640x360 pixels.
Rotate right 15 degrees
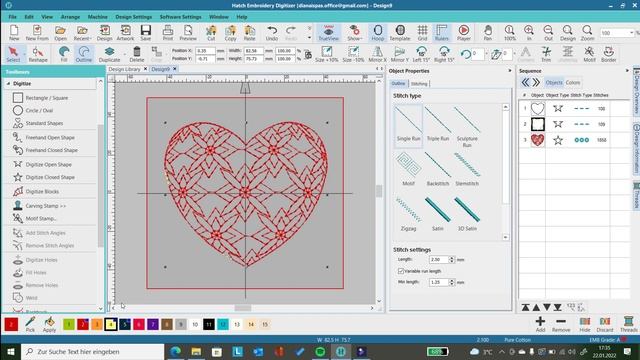pos(444,54)
